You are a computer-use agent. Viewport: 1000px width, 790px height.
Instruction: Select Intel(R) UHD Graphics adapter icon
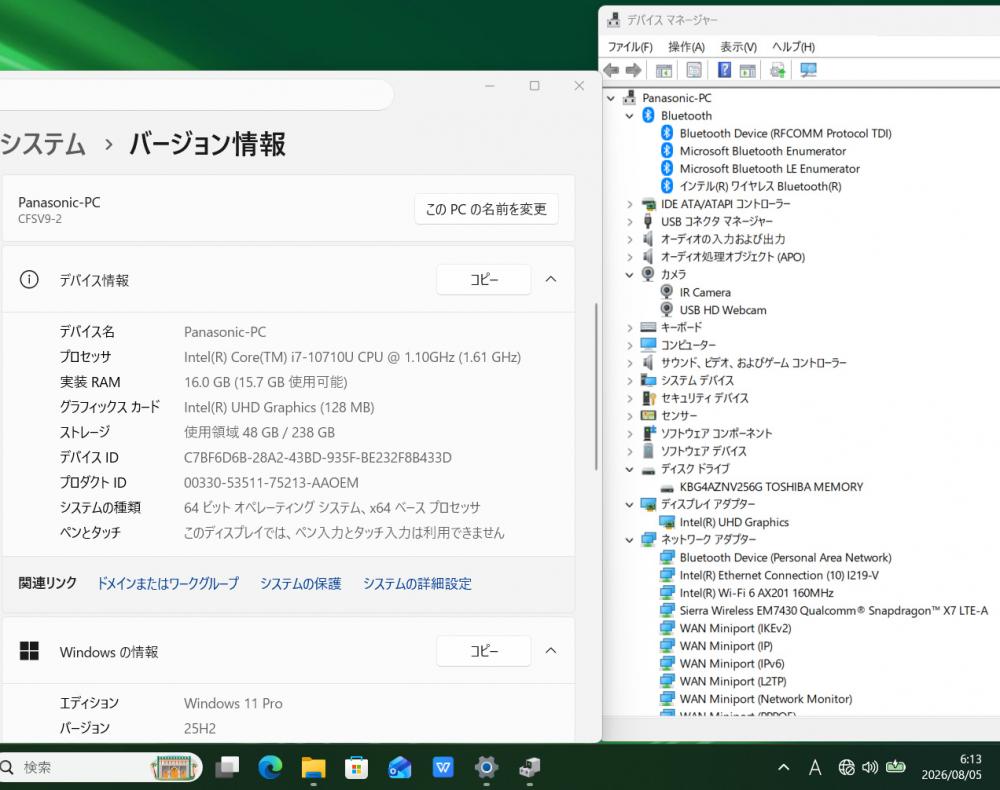pos(667,522)
